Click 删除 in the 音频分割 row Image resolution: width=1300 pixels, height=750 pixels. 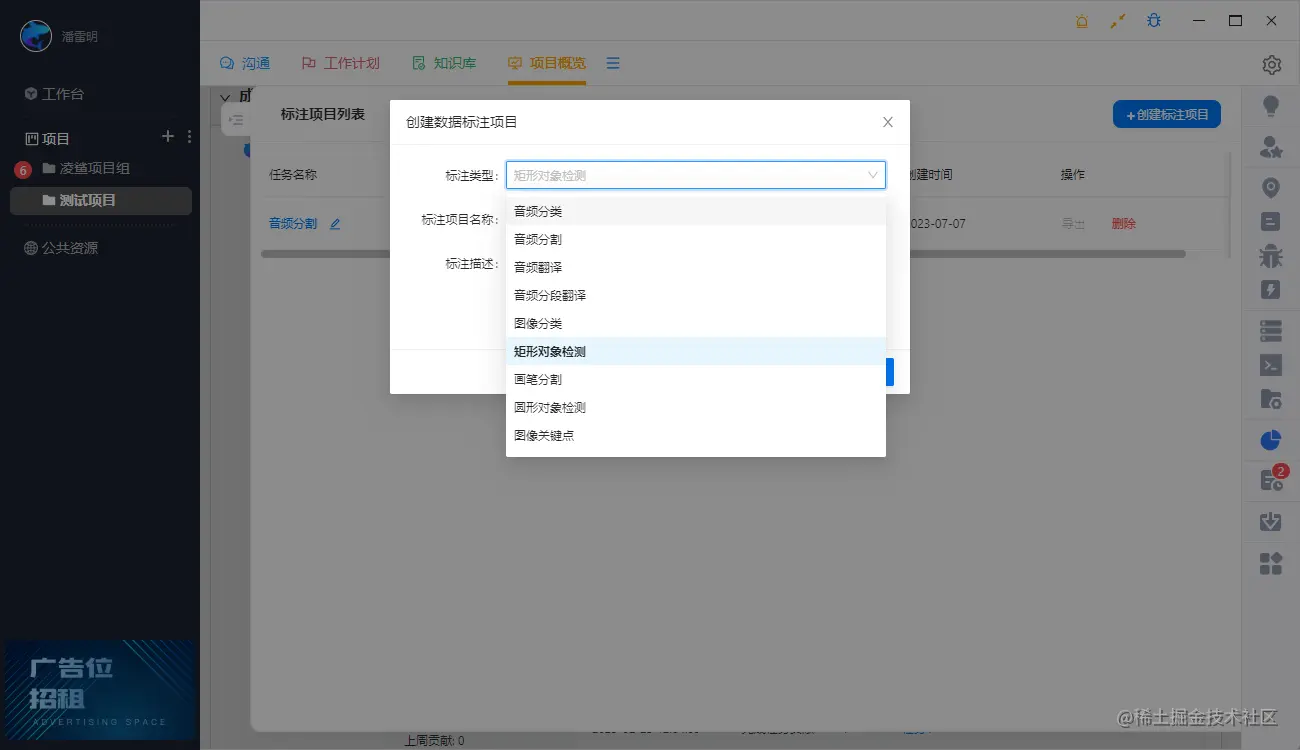click(x=1124, y=224)
